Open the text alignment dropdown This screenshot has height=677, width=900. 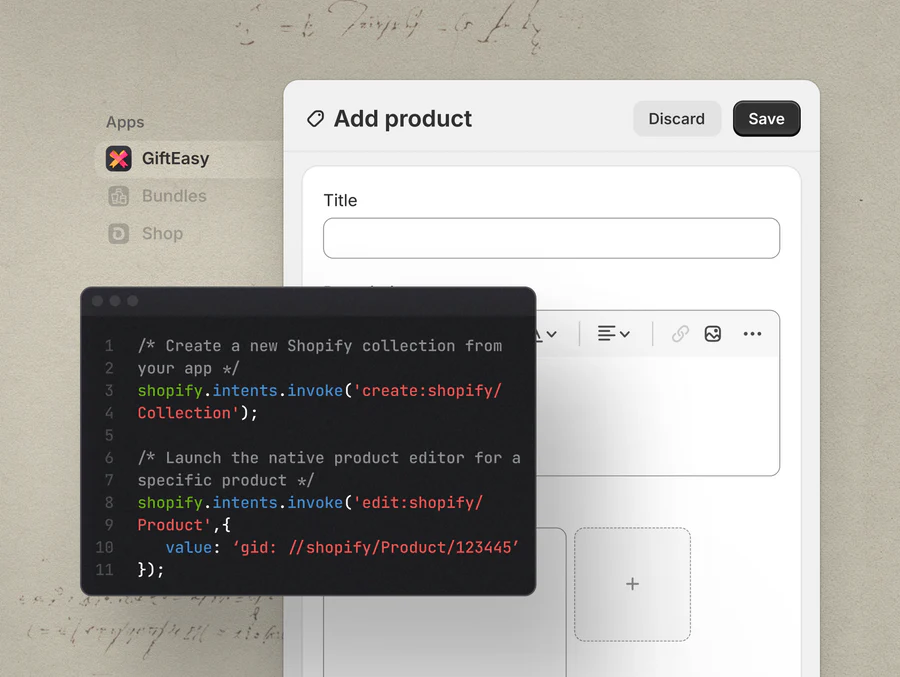[614, 334]
